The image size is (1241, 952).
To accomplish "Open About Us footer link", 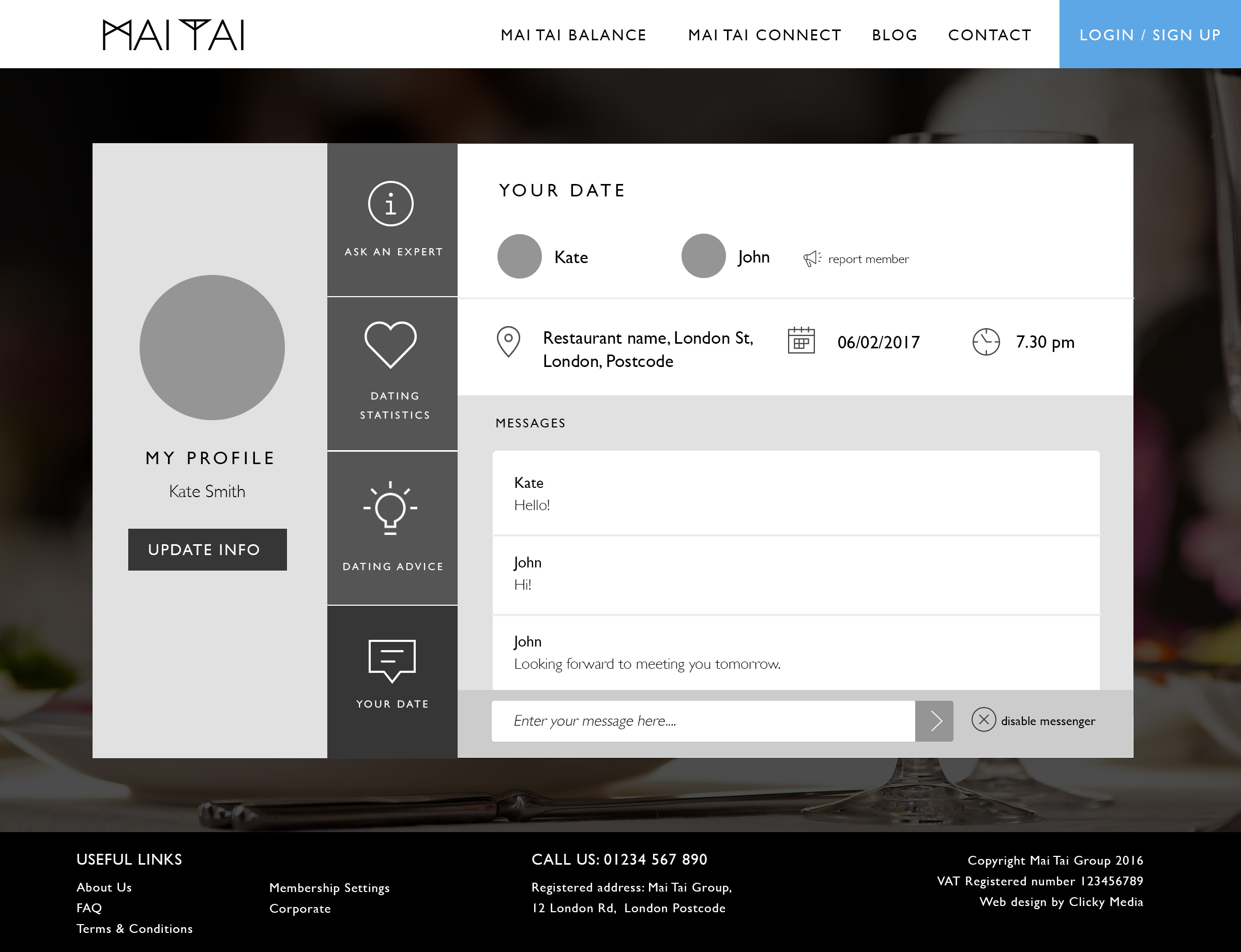I will (104, 887).
